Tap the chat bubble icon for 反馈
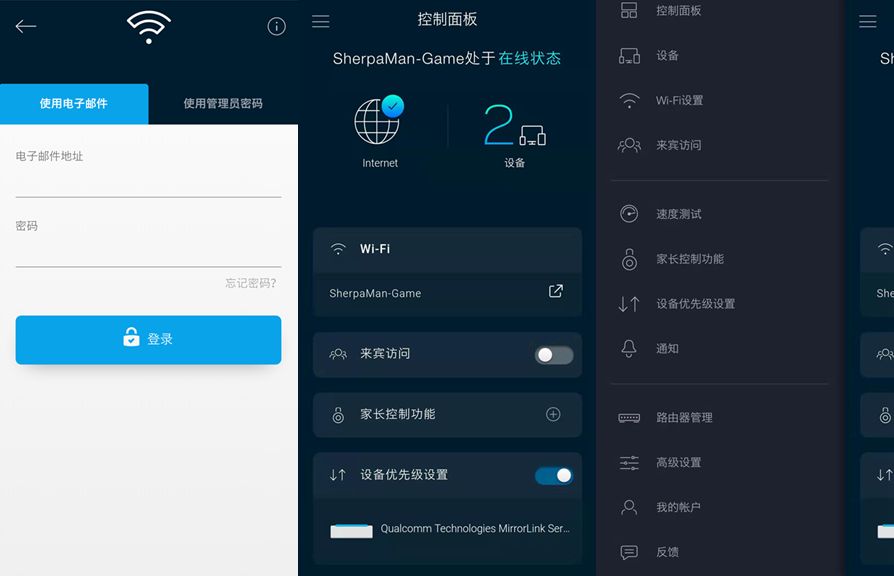The image size is (894, 576). pos(629,552)
